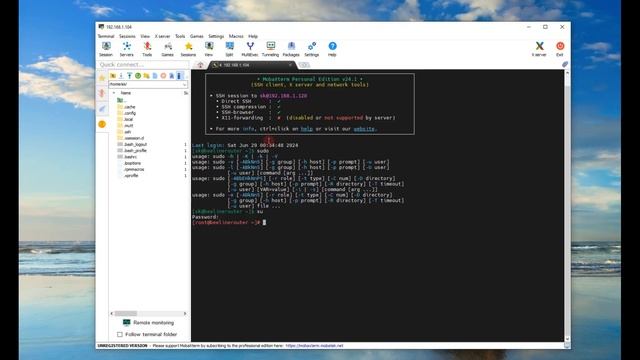Screen dimensions: 640x360
Task: Open the mobaxterm.mobatek.net link in status bar
Action: (x=314, y=346)
